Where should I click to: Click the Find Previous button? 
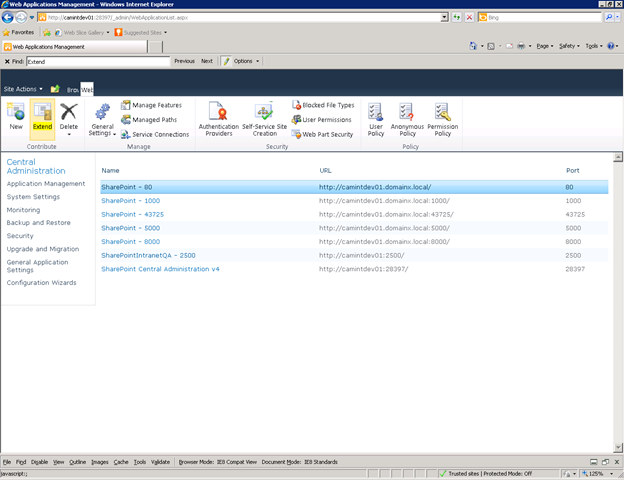pyautogui.click(x=184, y=61)
